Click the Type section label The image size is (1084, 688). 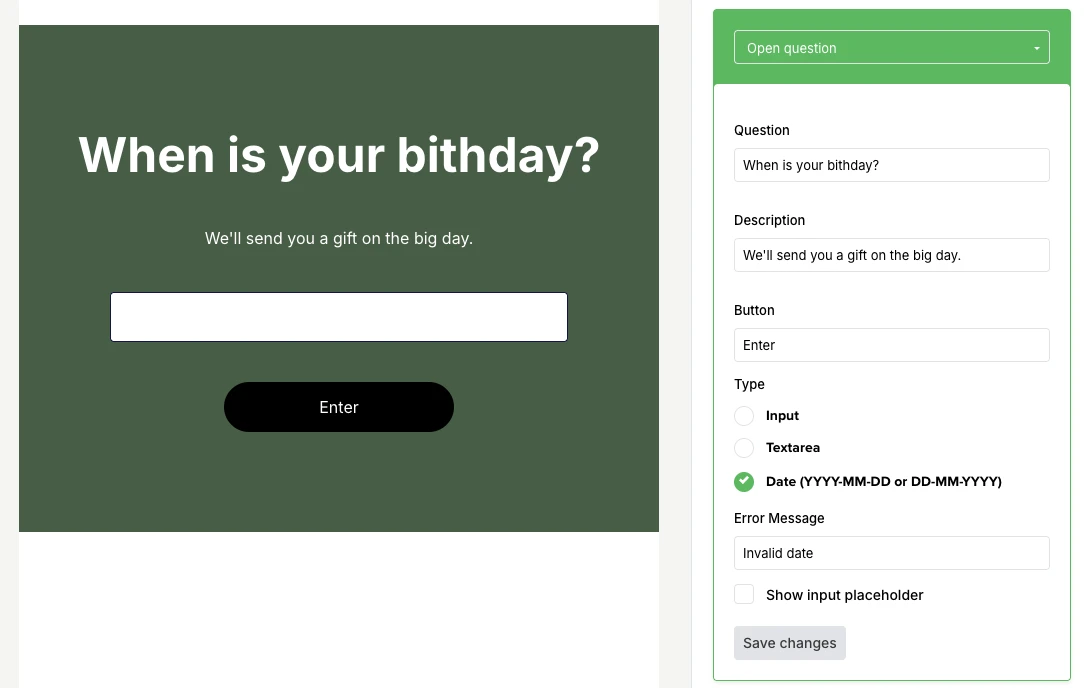point(749,384)
